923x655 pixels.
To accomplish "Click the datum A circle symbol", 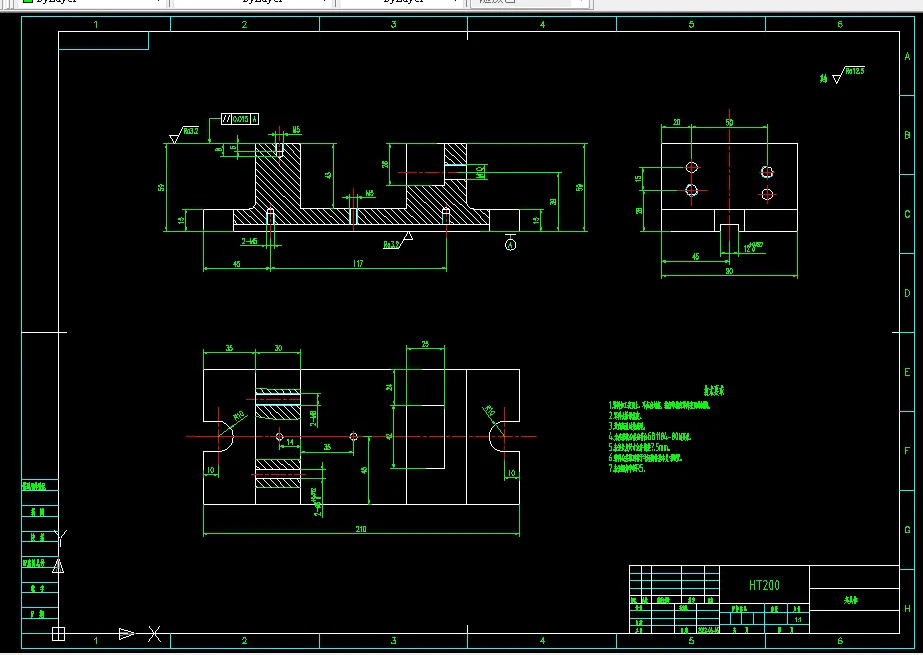I will coord(510,244).
